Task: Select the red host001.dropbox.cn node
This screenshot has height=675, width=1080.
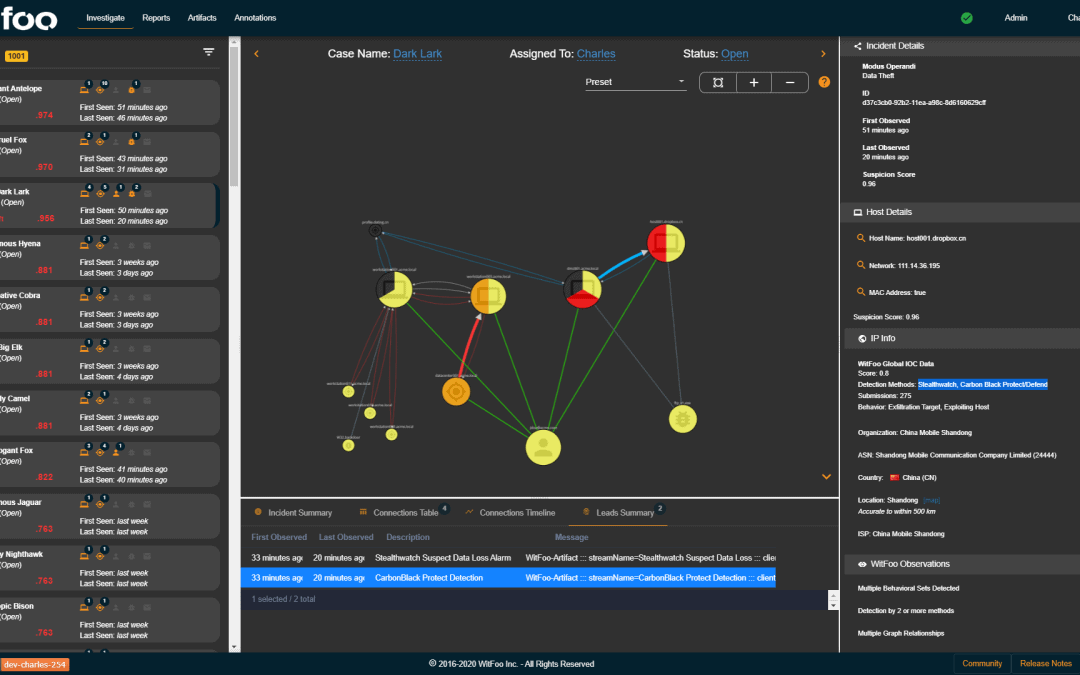Action: 666,243
